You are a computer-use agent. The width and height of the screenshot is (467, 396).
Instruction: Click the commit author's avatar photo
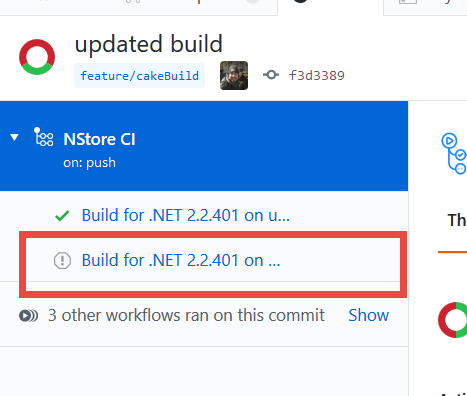[234, 75]
